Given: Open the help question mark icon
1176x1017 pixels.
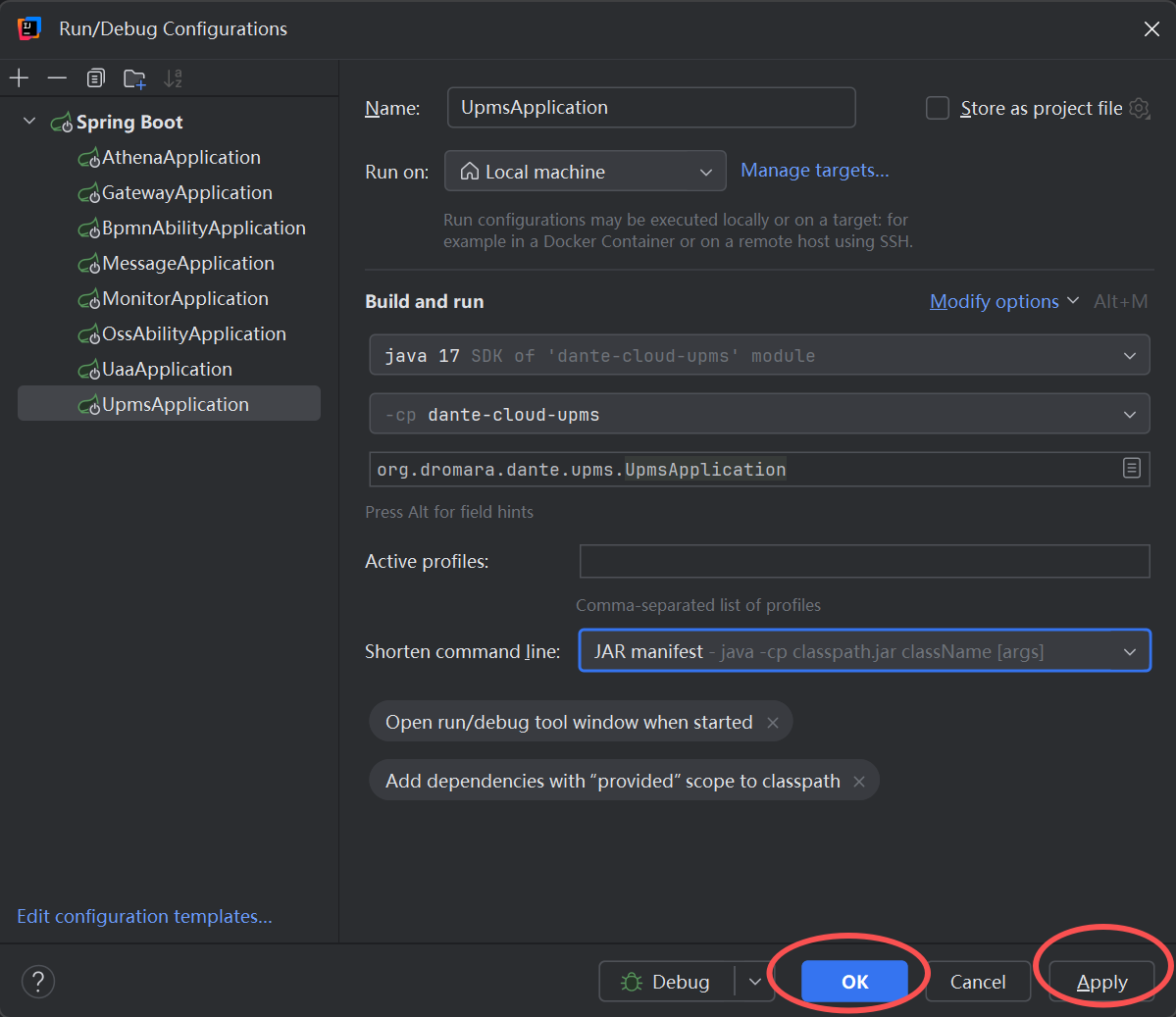Looking at the screenshot, I should tap(38, 981).
